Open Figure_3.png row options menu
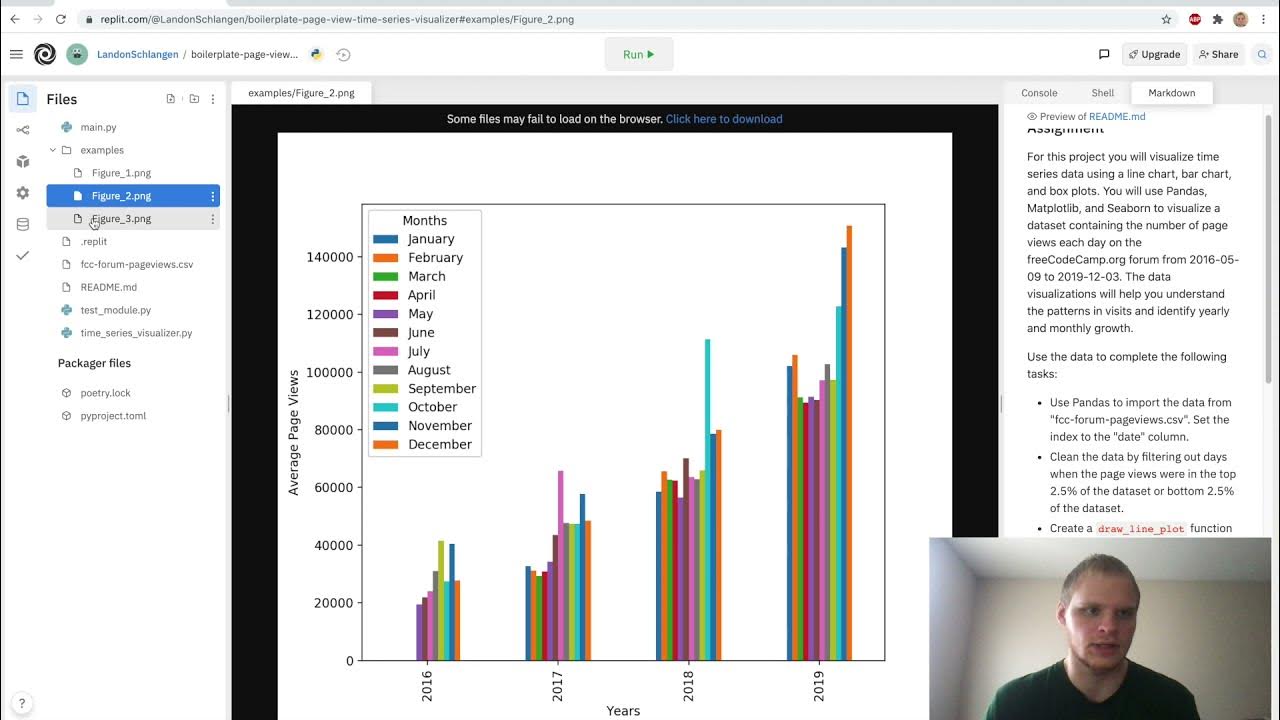 (x=212, y=219)
